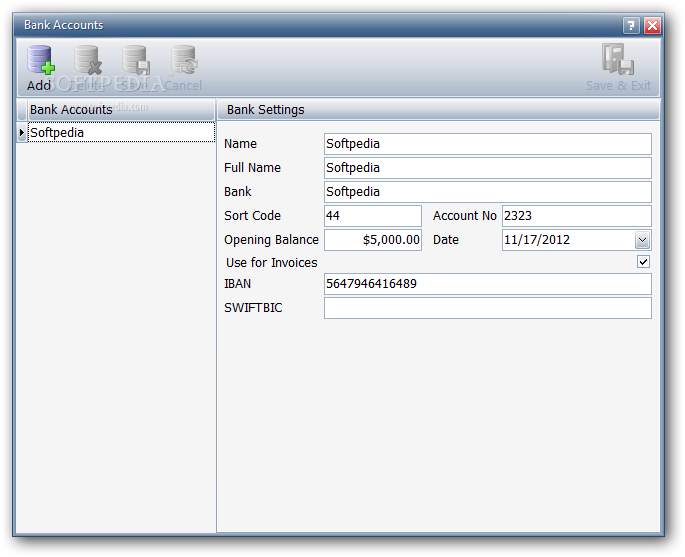Click the Account No label

(465, 216)
